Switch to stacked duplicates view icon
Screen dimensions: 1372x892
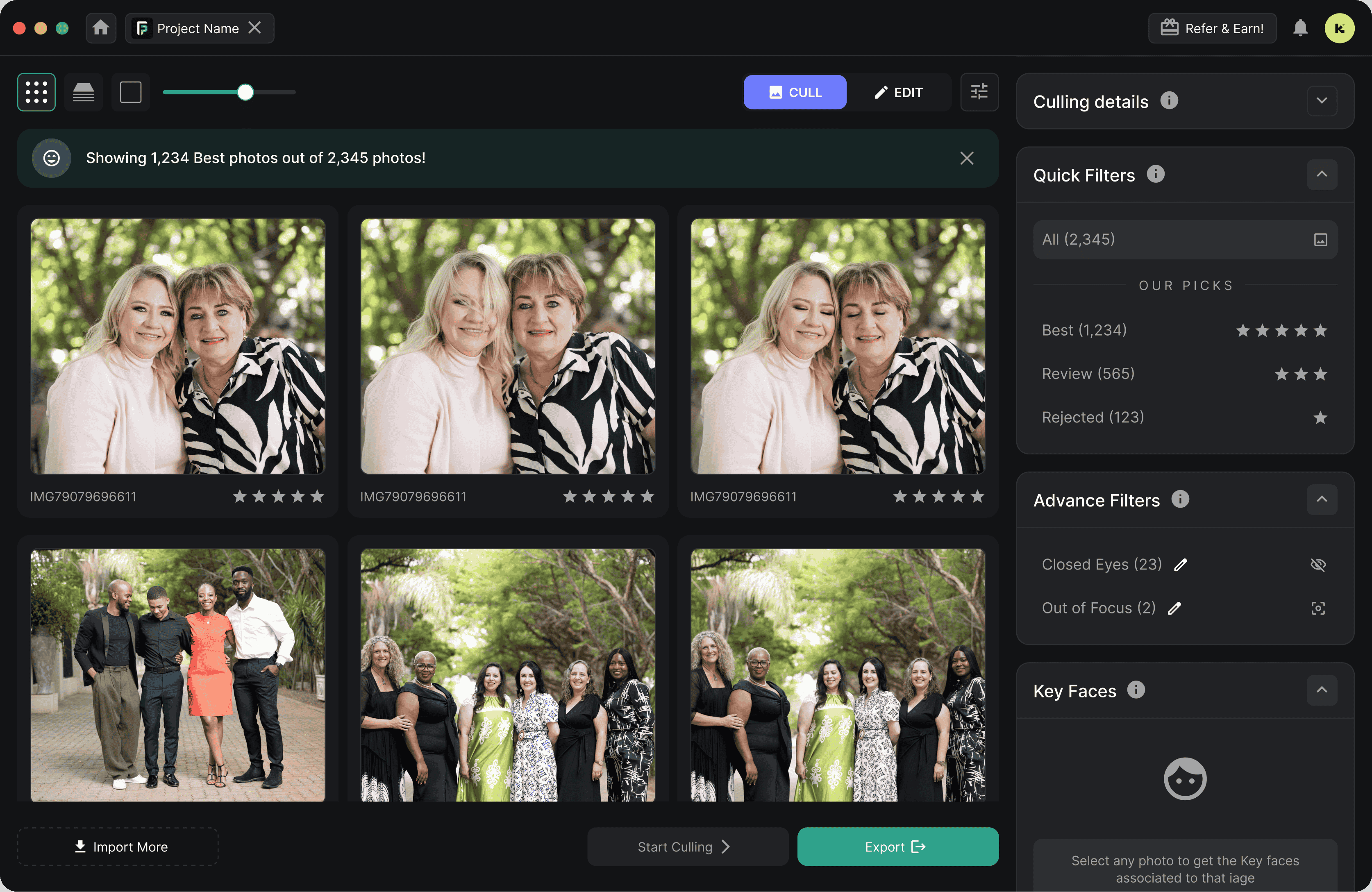coord(83,92)
